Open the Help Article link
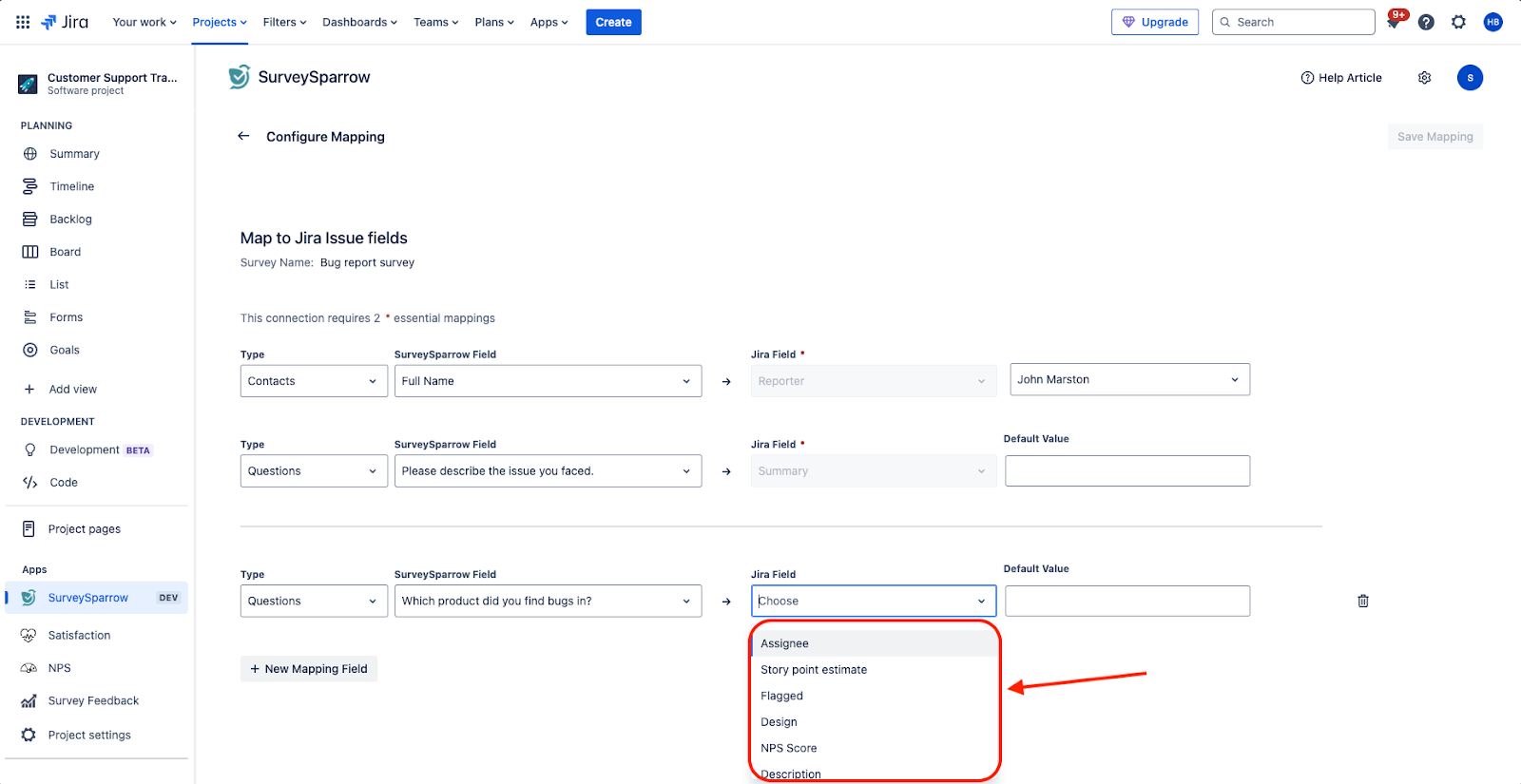Image resolution: width=1521 pixels, height=784 pixels. coord(1341,78)
